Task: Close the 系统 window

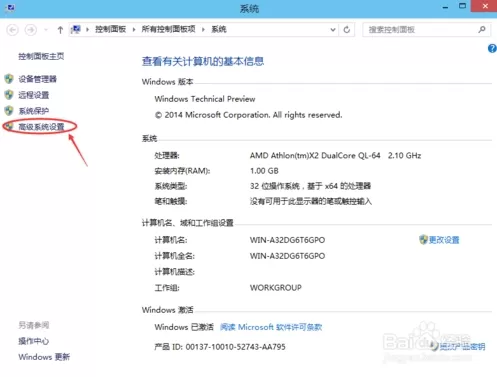Action: pos(485,6)
